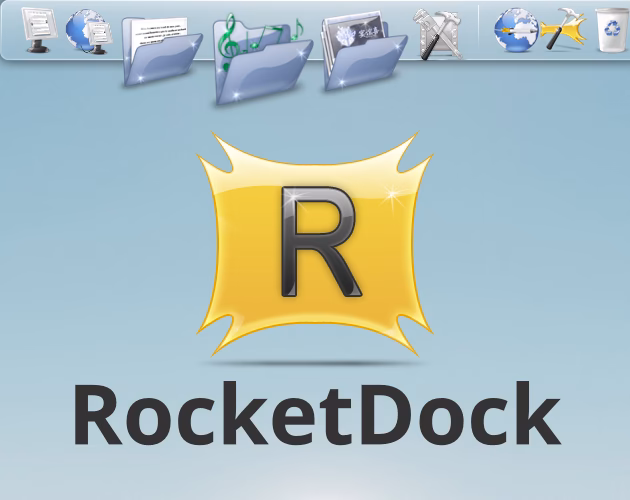The width and height of the screenshot is (630, 500).
Task: Open the Recycle Bin icon
Action: [612, 30]
